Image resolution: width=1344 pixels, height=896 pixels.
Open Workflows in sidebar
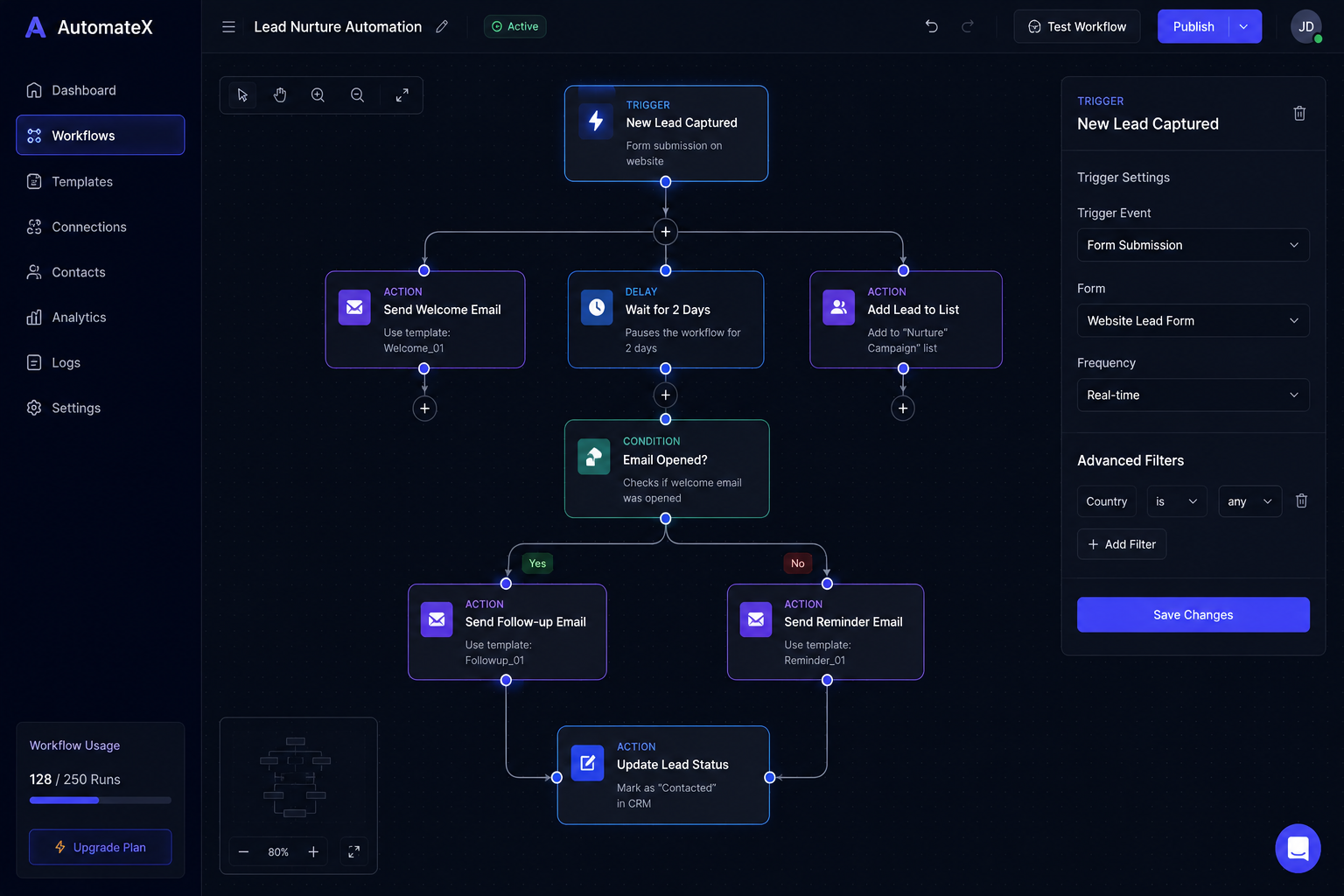[100, 136]
